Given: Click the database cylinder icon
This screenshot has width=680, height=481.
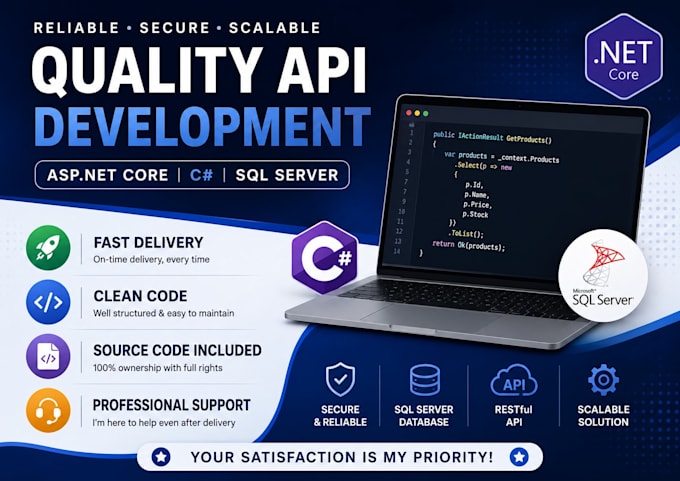Looking at the screenshot, I should pos(425,380).
